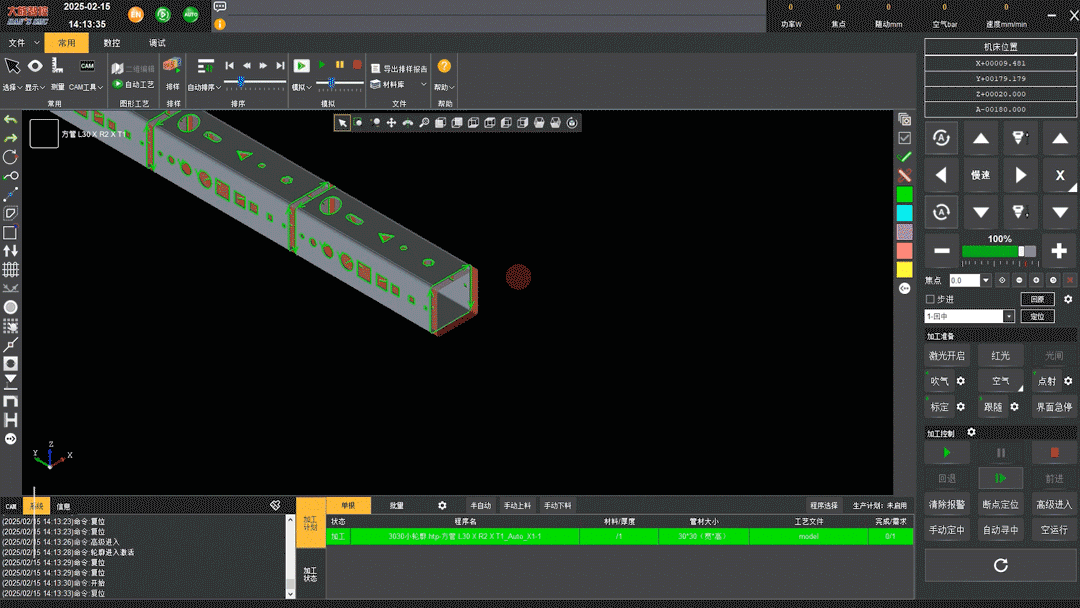Click the 自动工艺 green icon
Viewport: 1080px width, 608px height.
[119, 85]
